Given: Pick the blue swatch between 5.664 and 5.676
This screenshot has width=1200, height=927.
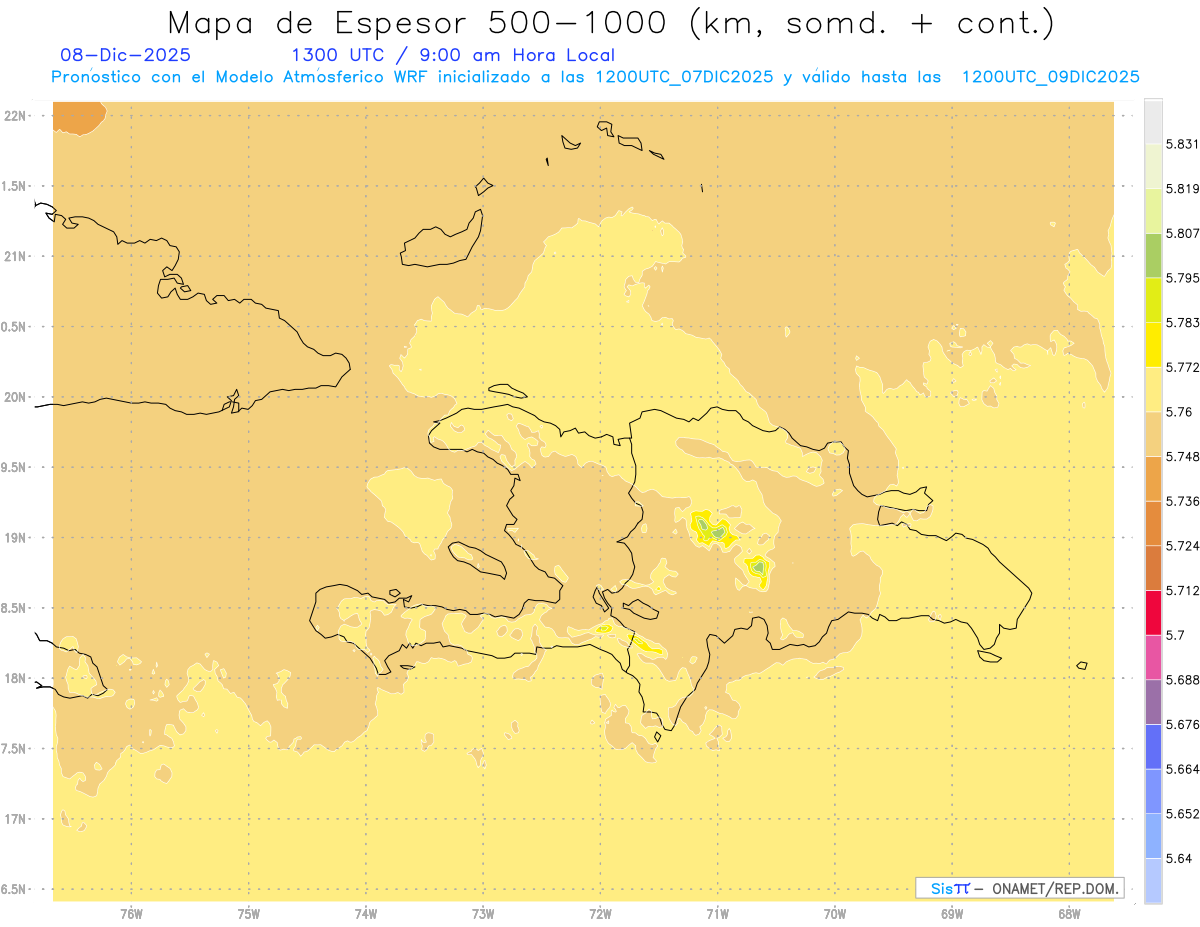Looking at the screenshot, I should pos(1153,747).
